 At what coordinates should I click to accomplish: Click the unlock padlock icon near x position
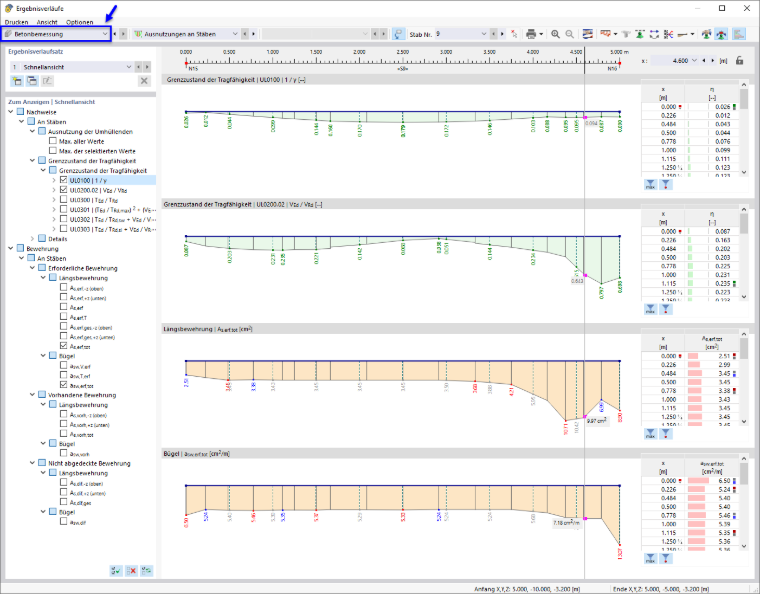tap(739, 61)
